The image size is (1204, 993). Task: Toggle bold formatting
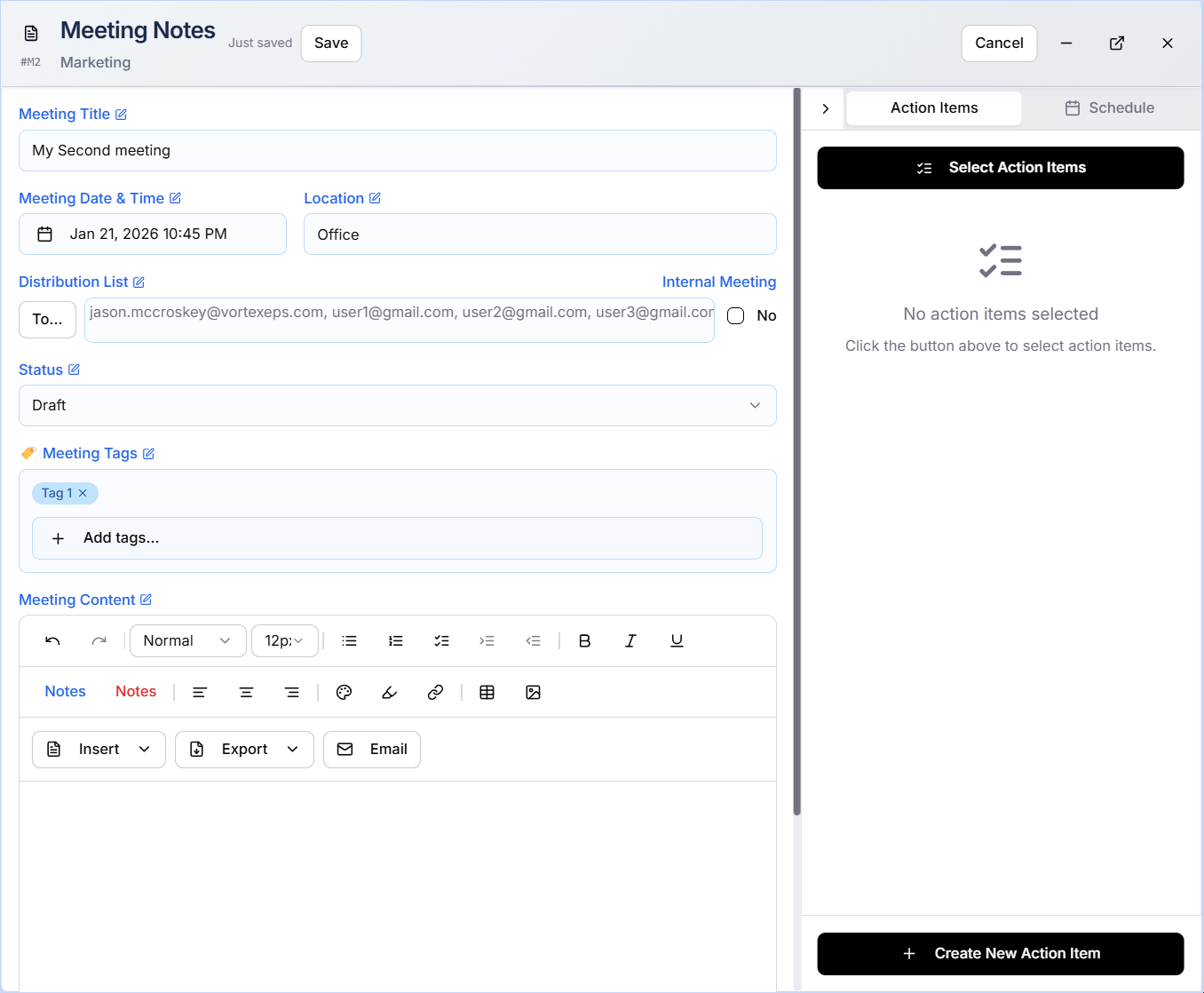(x=584, y=640)
